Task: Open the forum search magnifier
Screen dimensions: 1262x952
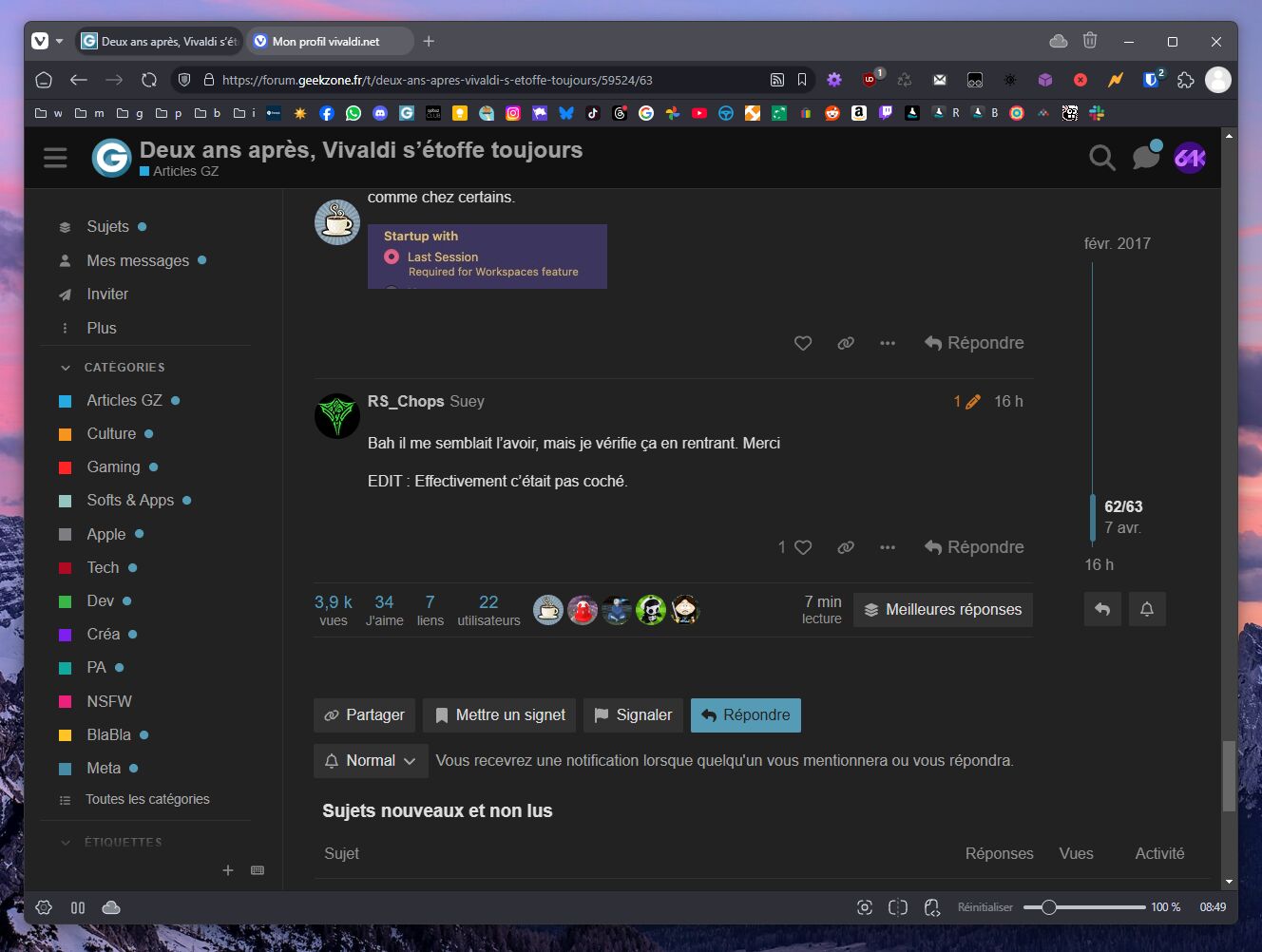Action: [1102, 158]
